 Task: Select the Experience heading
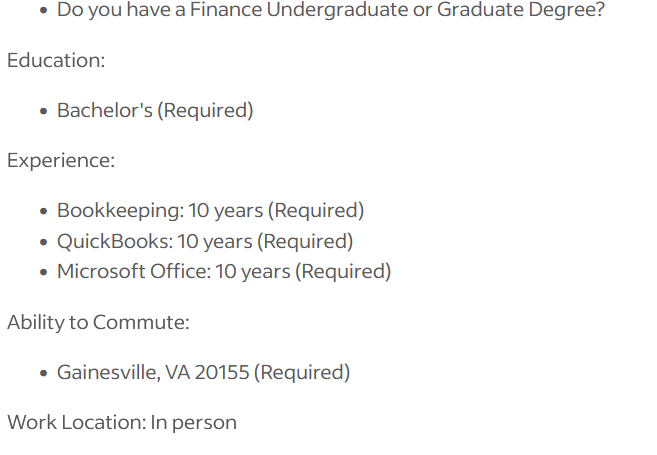(61, 160)
